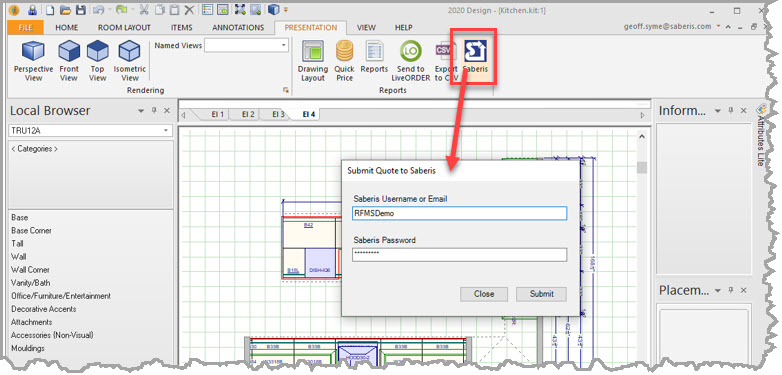Click the 3D cube render icon in quick toolbar
Image resolution: width=782 pixels, height=375 pixels.
(x=273, y=9)
